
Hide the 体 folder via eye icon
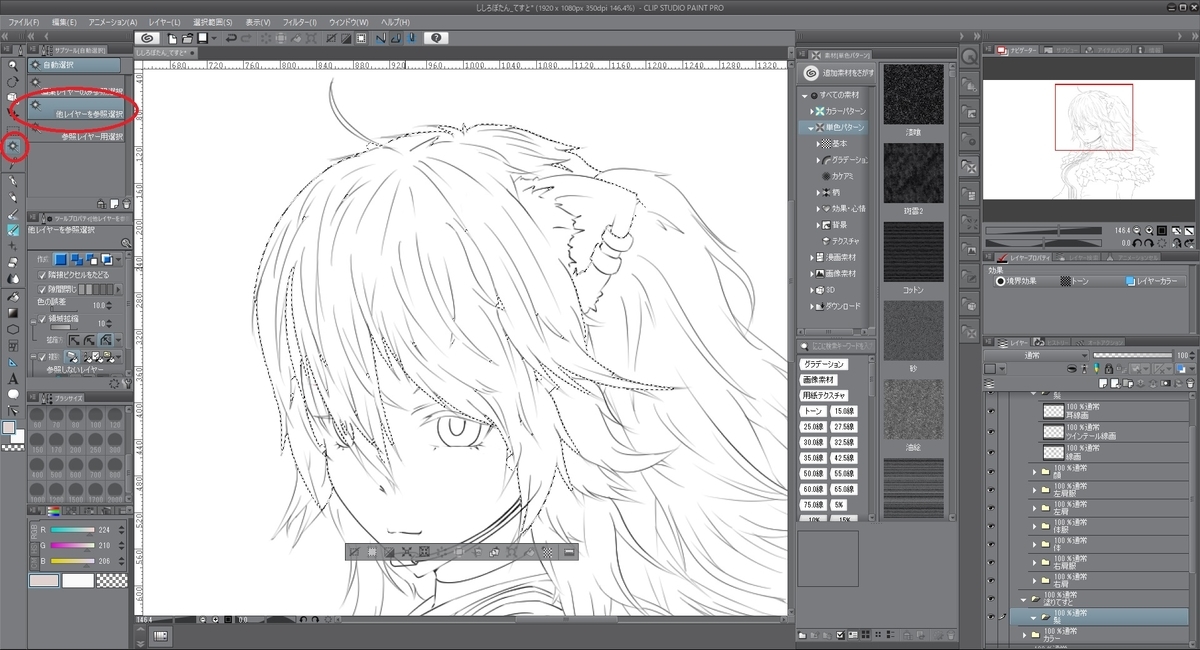pos(992,543)
